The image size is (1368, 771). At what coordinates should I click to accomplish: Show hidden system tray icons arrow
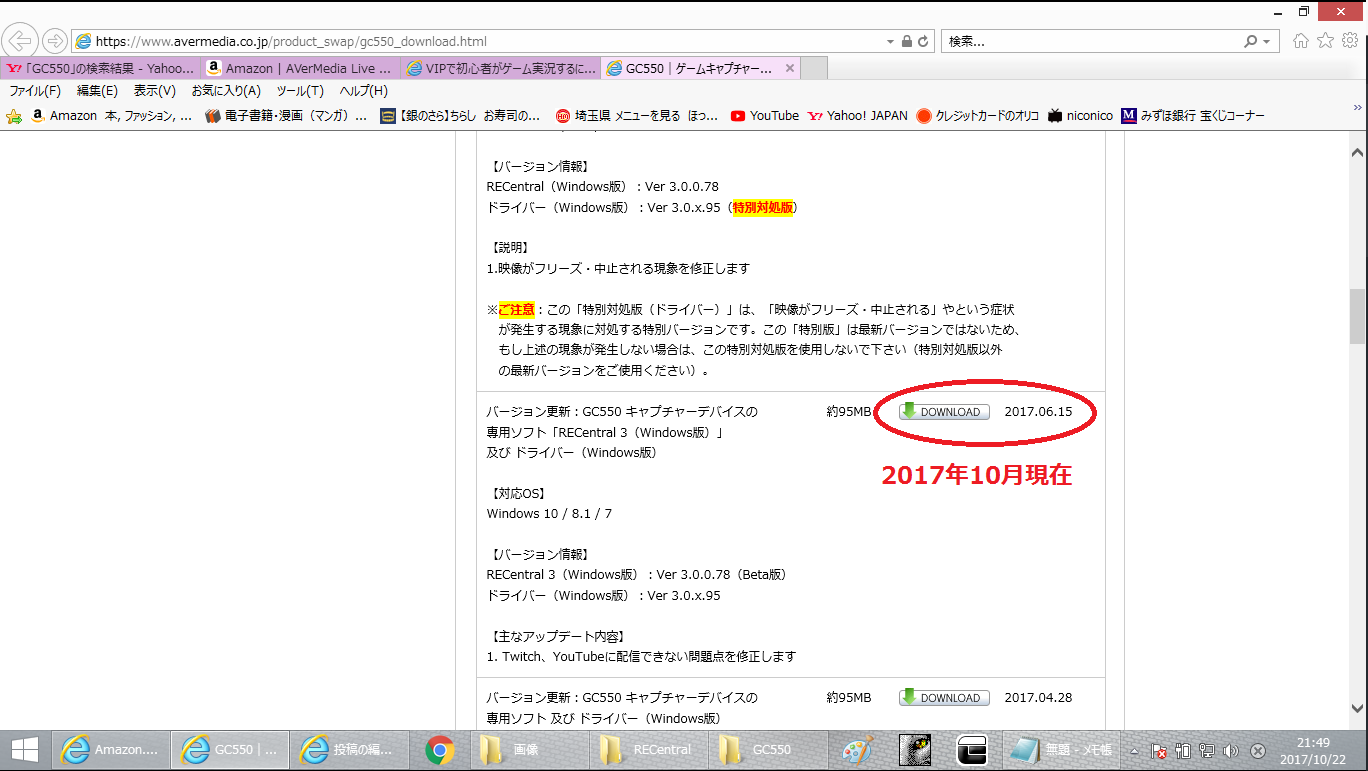1134,750
